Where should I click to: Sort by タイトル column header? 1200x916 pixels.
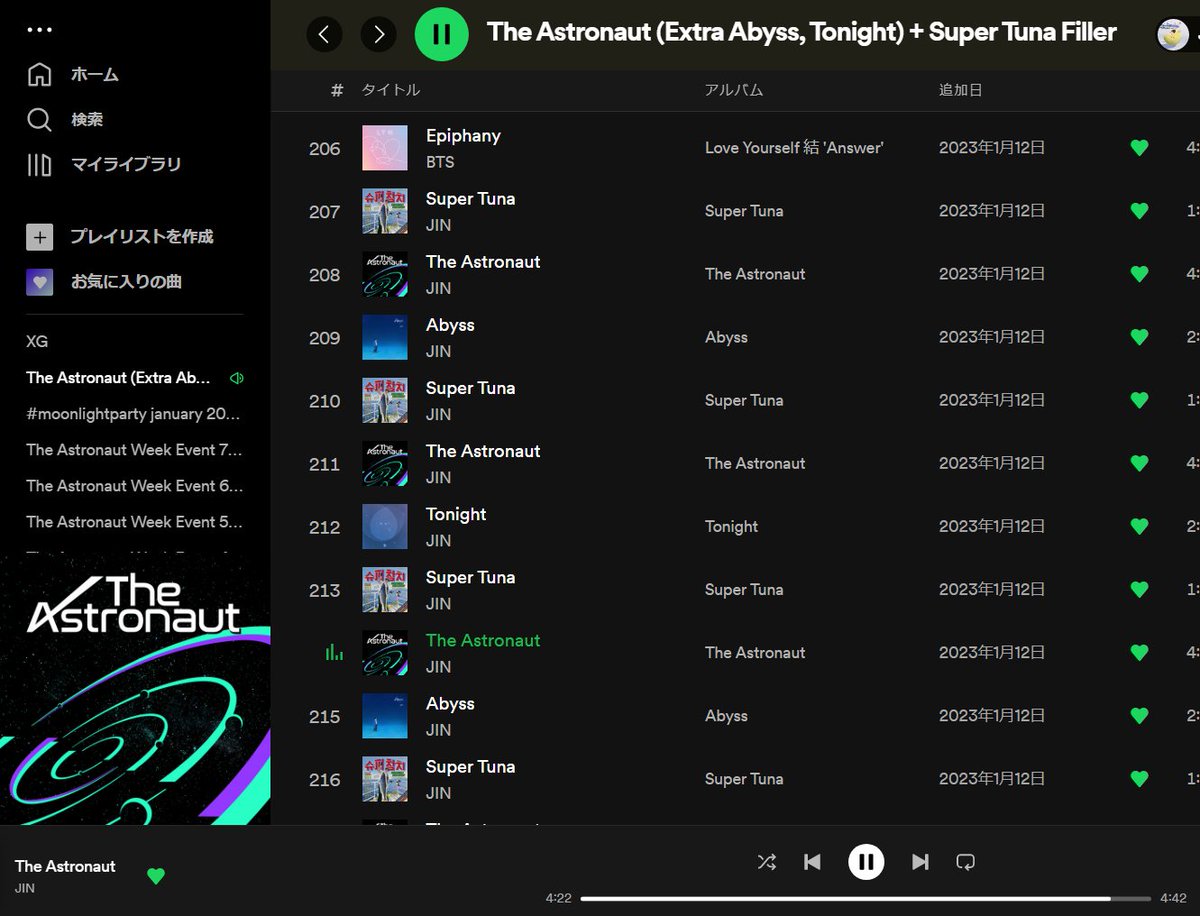click(x=391, y=90)
